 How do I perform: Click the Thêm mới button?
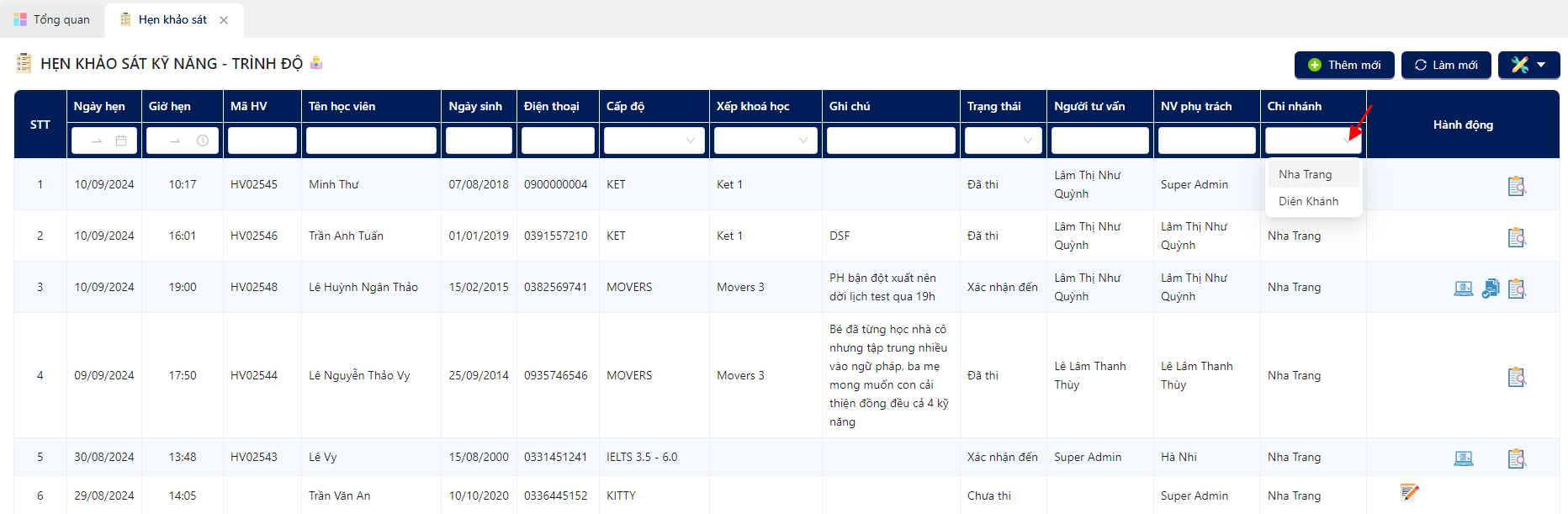1344,65
